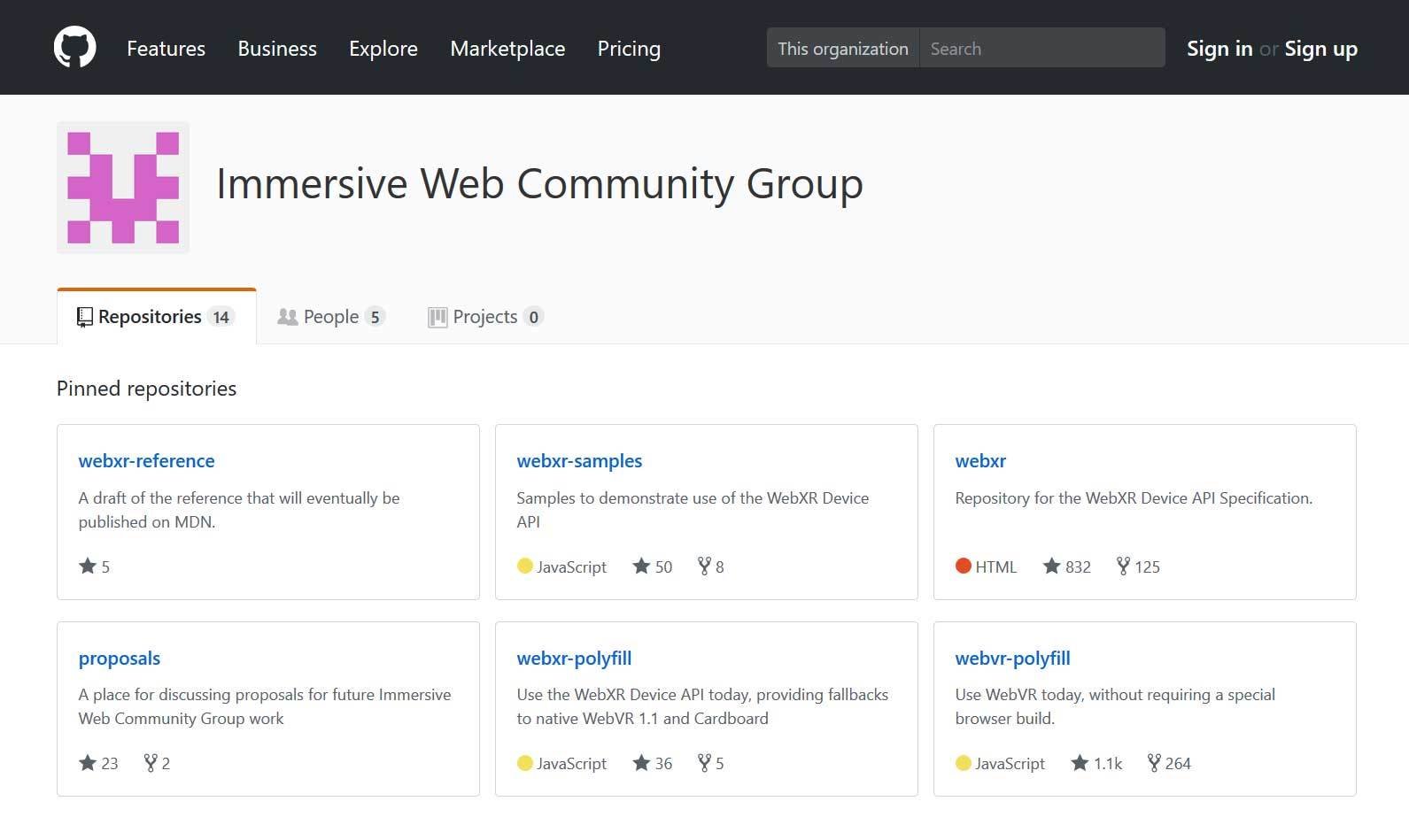Click the yellow JavaScript dot on webvr-polyfill
The image size is (1409, 840).
(964, 762)
